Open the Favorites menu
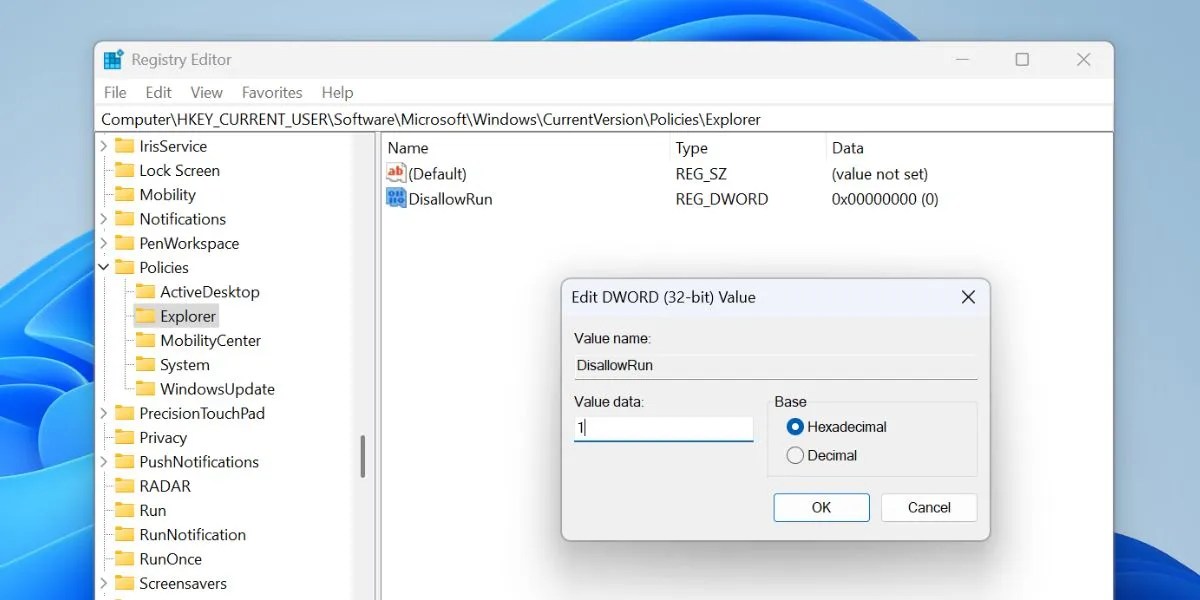The image size is (1200, 600). 272,92
